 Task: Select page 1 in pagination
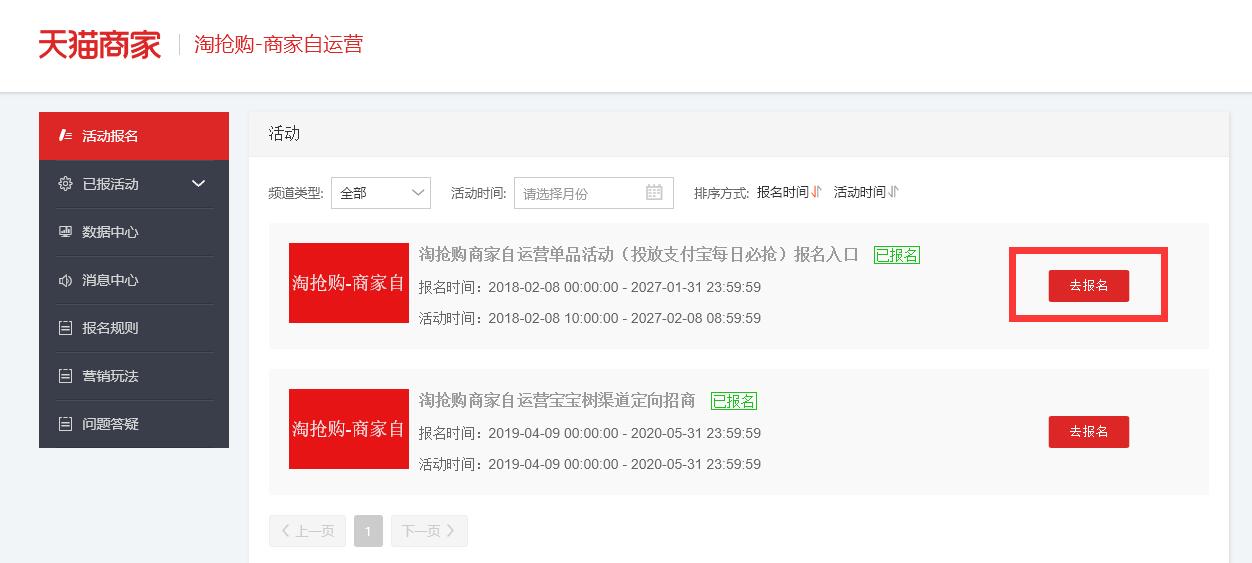point(368,531)
